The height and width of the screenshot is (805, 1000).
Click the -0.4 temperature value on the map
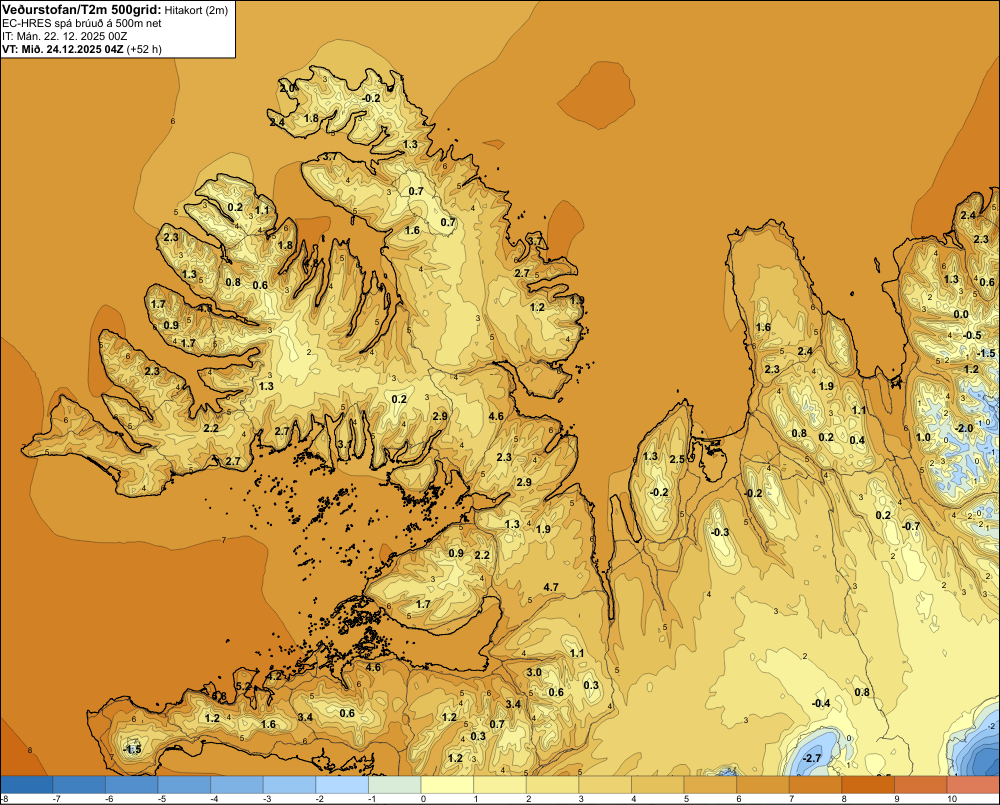821,703
